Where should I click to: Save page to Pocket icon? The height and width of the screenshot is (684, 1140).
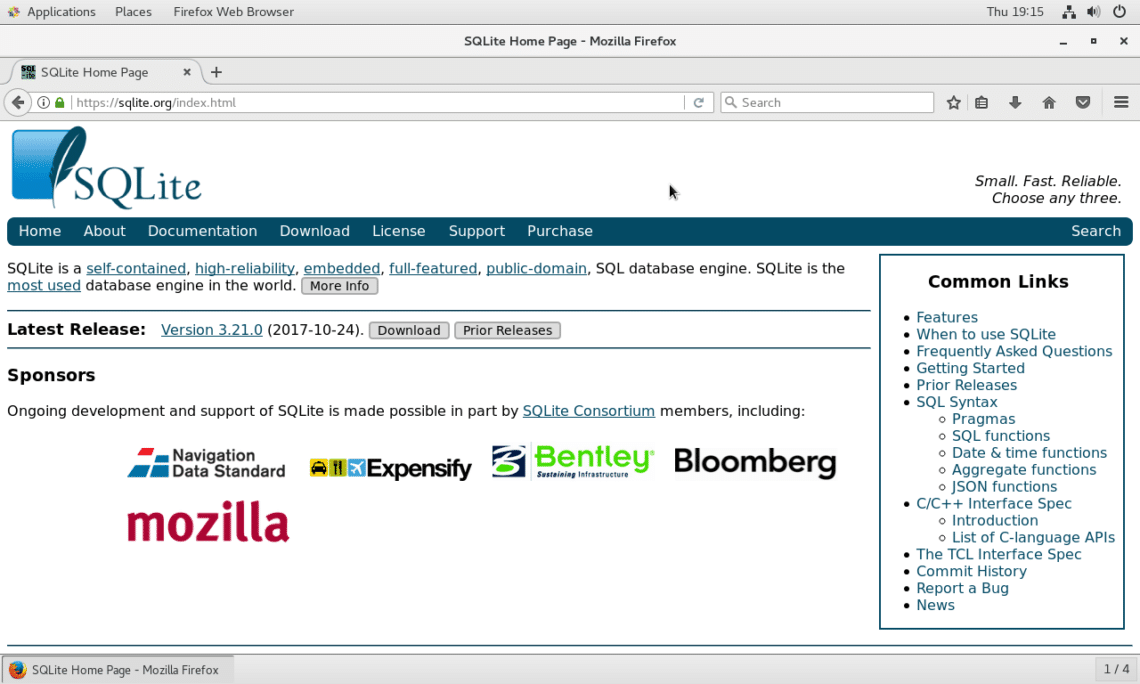pyautogui.click(x=1083, y=102)
